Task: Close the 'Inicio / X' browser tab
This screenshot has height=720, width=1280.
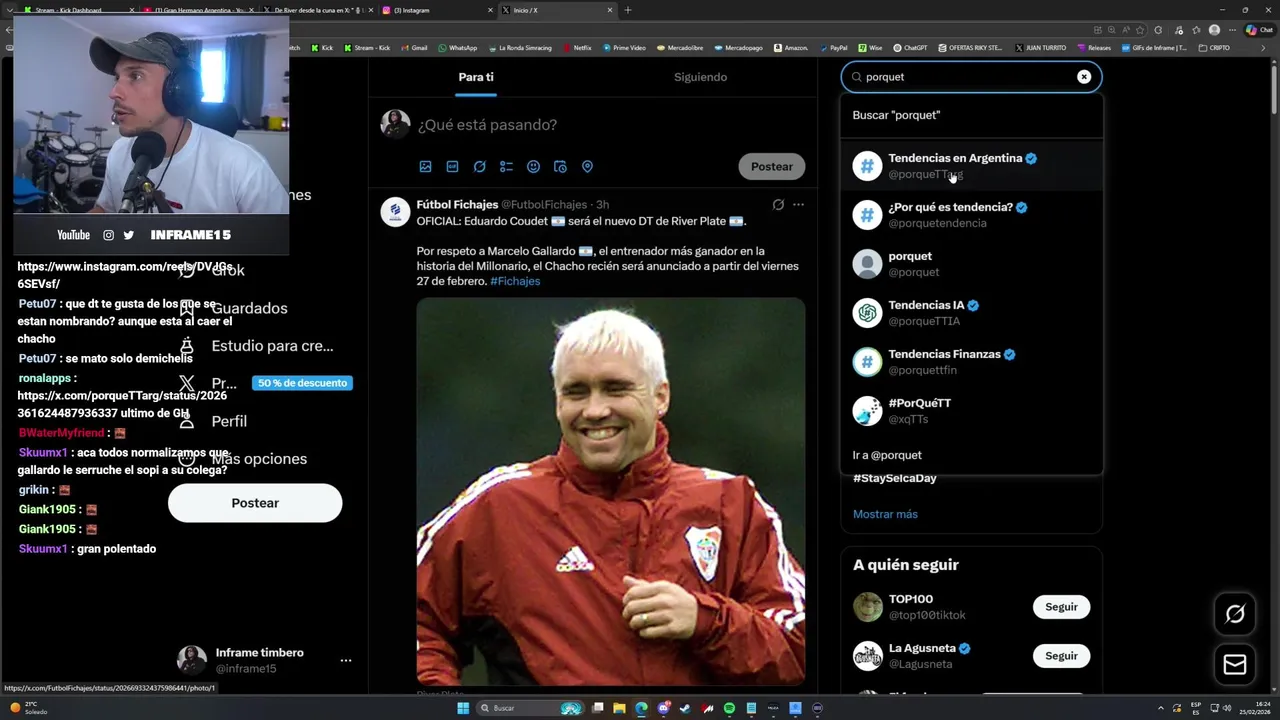Action: pos(610,10)
